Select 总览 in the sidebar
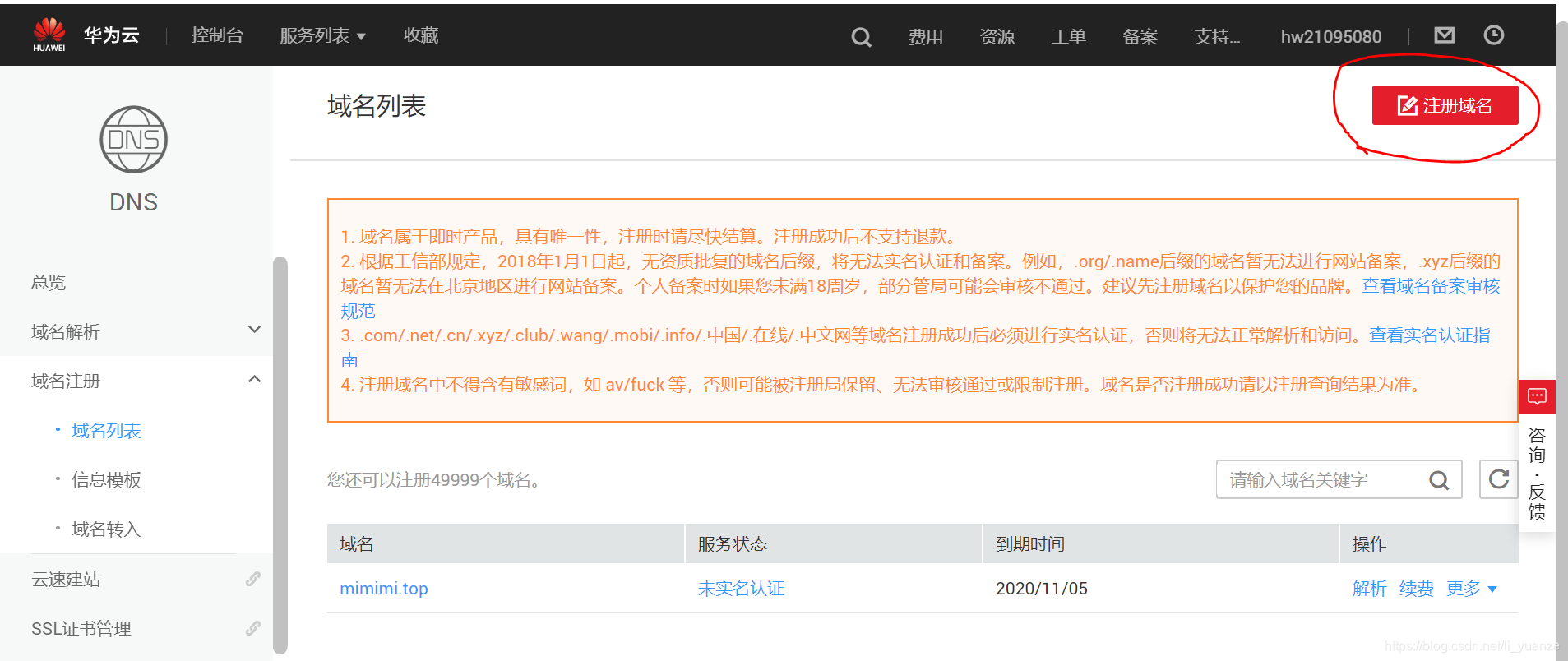 (49, 283)
